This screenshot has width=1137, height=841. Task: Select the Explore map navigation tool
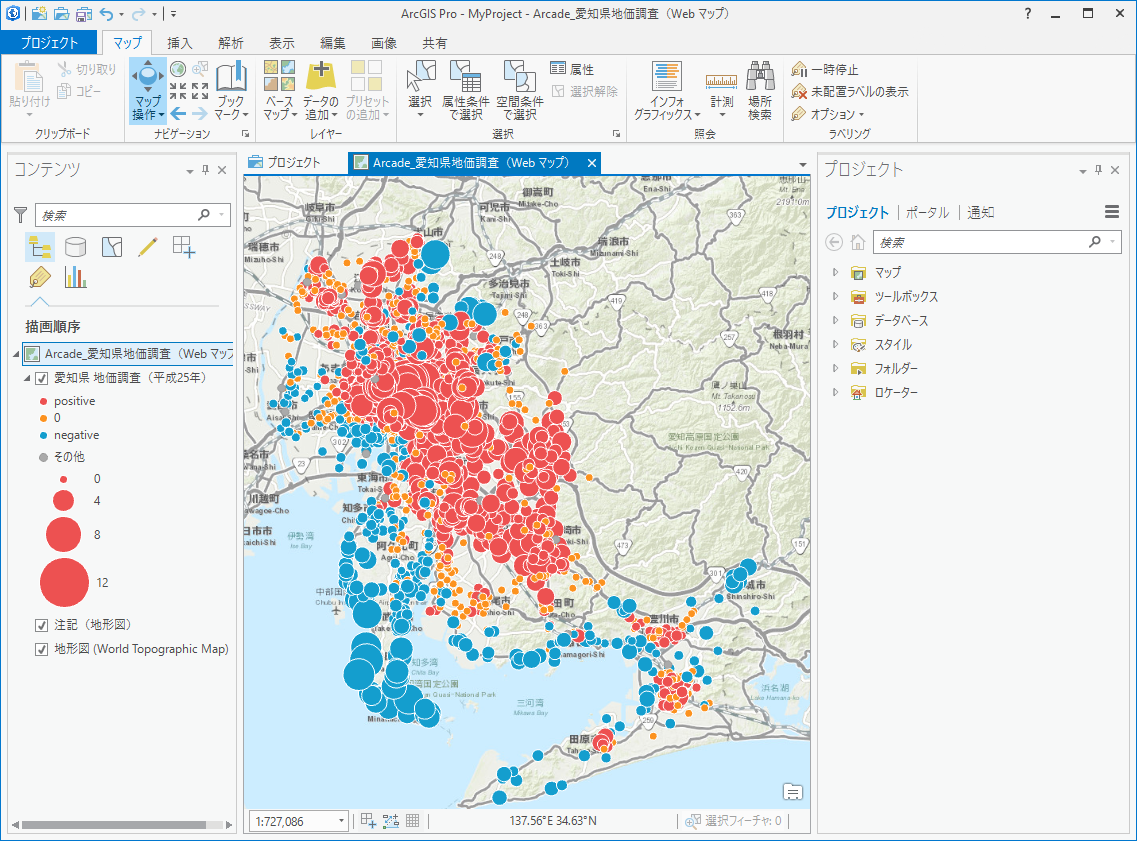[147, 91]
